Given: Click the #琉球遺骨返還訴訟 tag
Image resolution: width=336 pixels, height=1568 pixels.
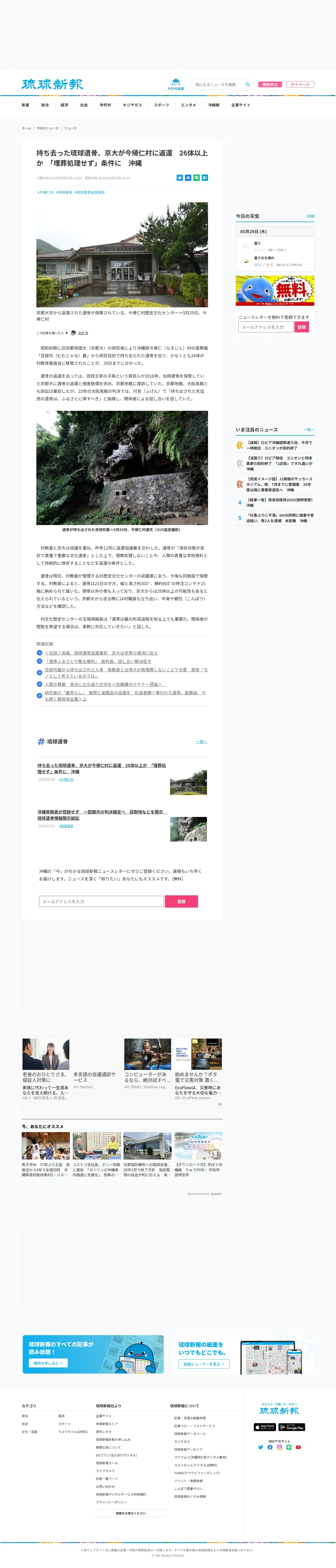Looking at the screenshot, I should (90, 192).
